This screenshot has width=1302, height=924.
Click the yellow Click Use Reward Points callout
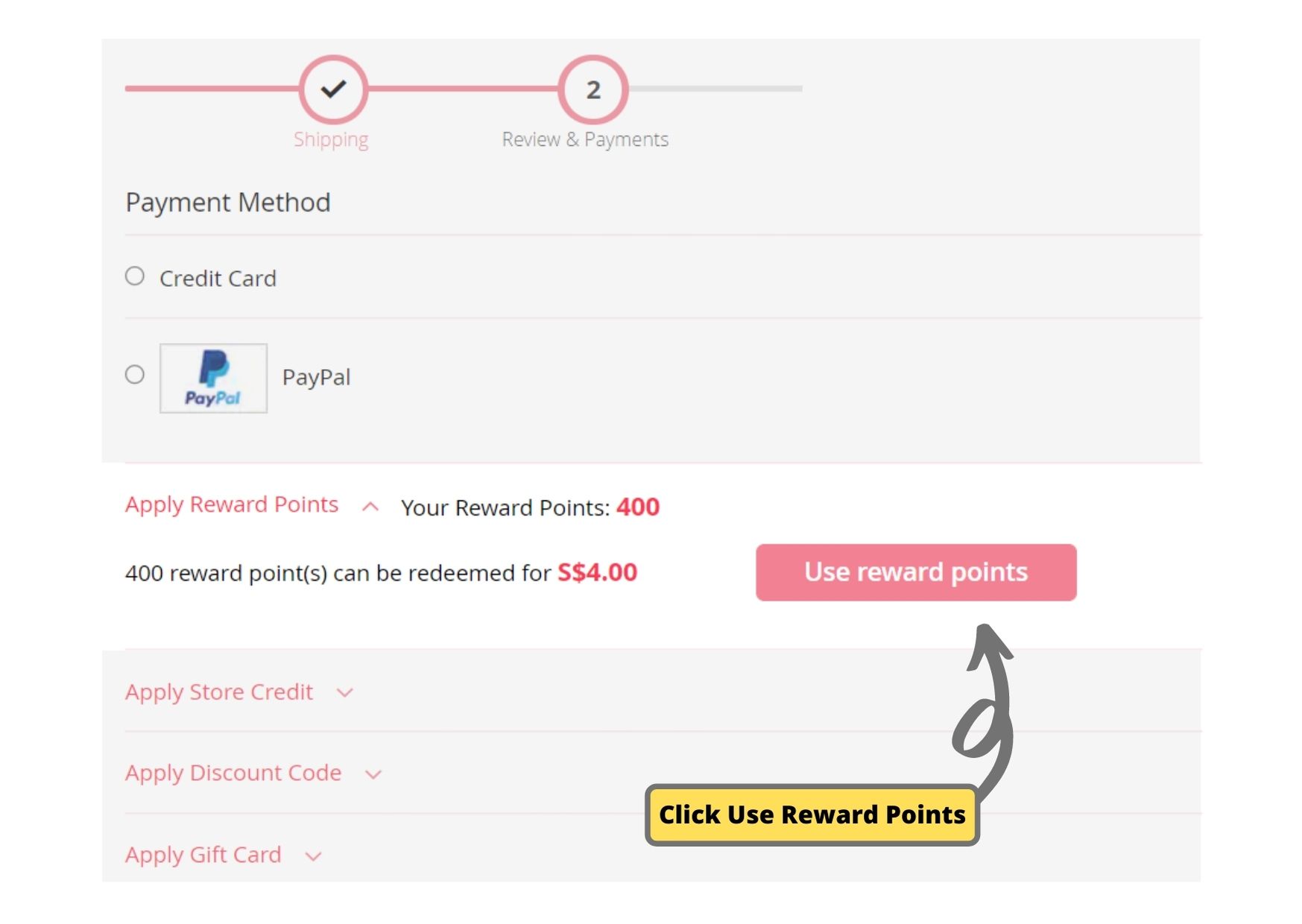(x=812, y=814)
